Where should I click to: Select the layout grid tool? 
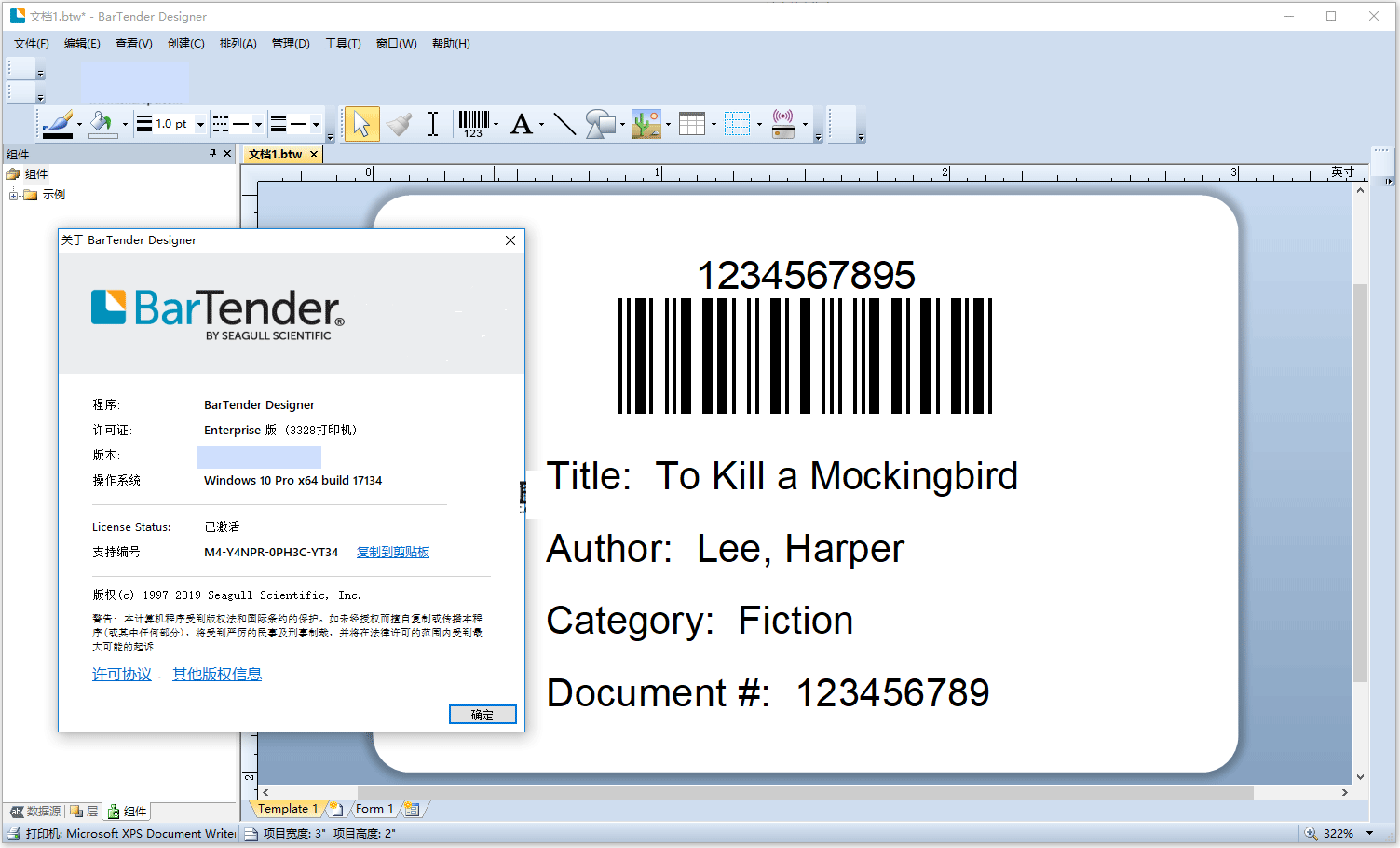click(x=737, y=123)
